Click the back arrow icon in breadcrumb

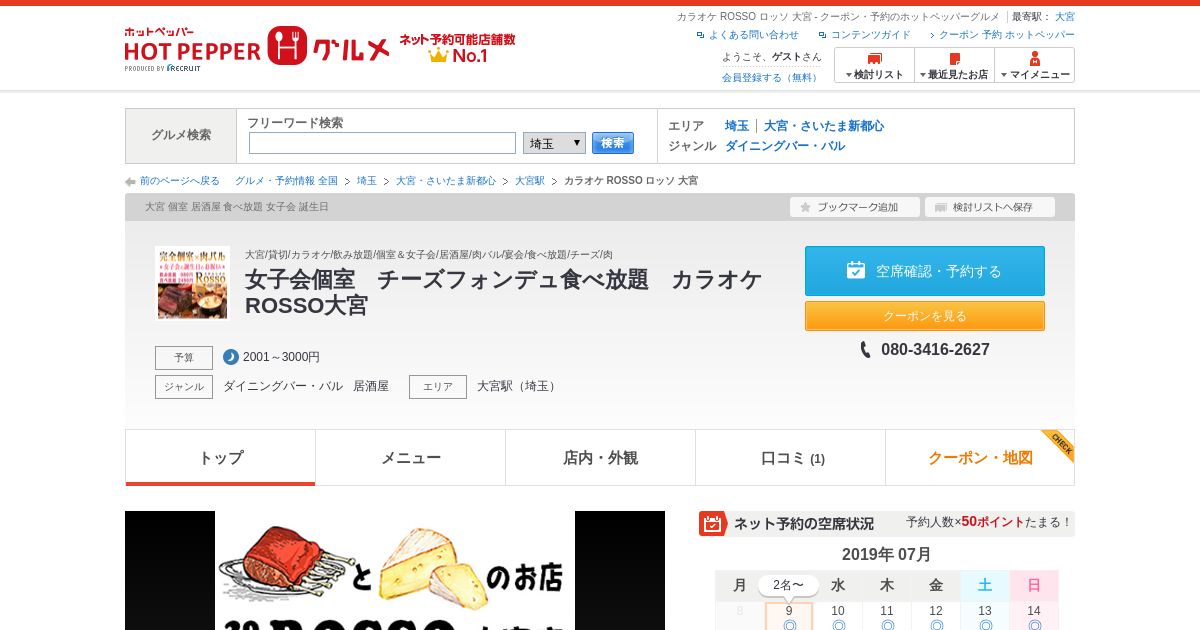[130, 182]
